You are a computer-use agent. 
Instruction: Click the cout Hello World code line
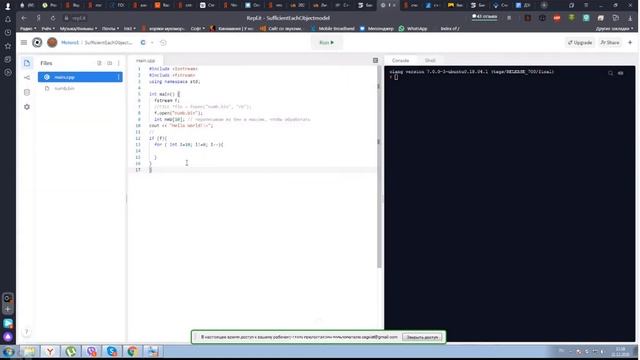coord(181,126)
